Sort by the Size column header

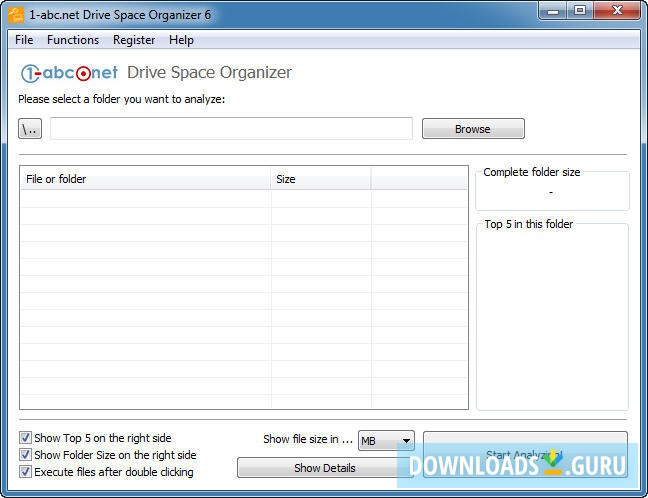[321, 179]
